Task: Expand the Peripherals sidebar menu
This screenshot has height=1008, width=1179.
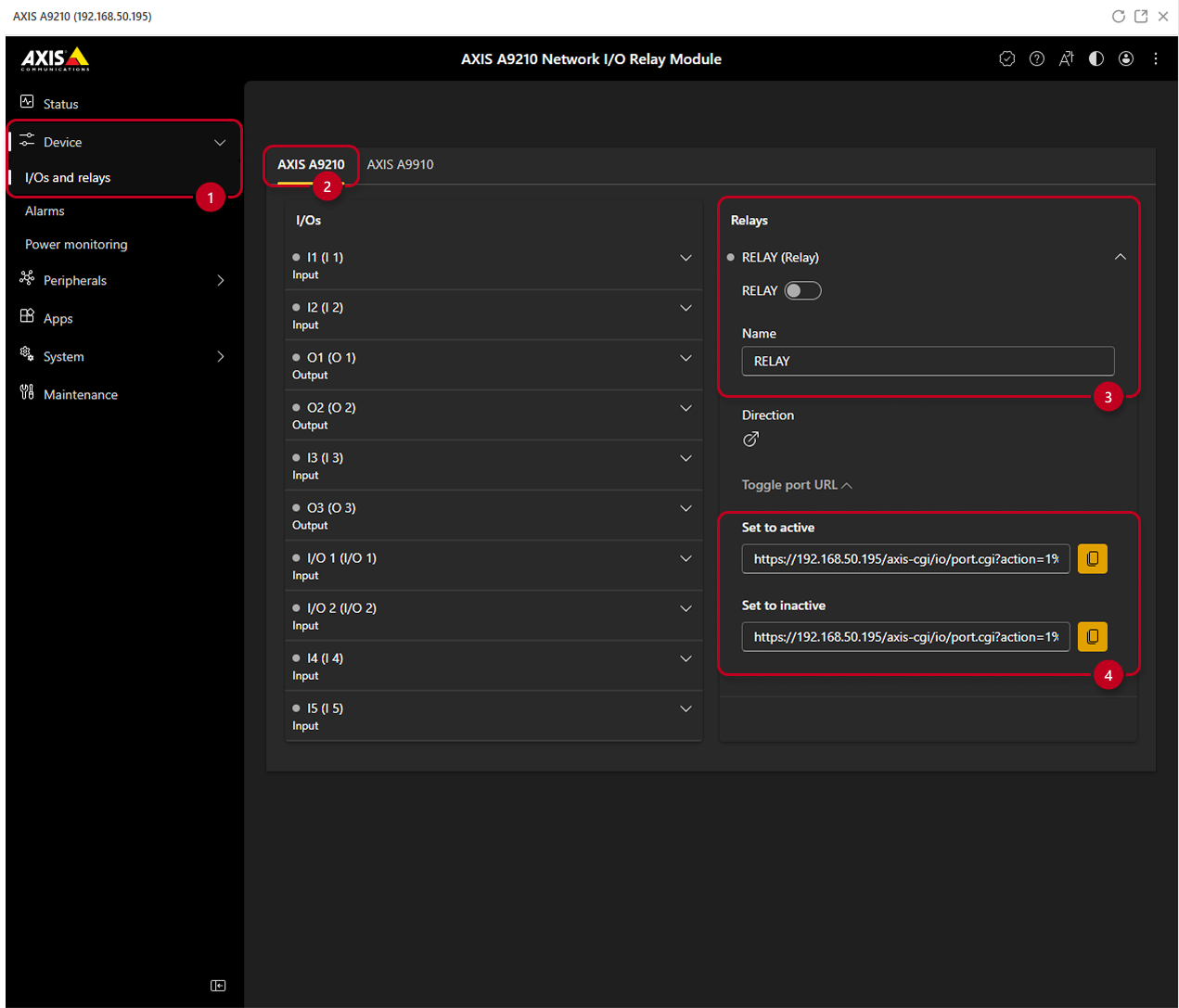Action: 123,281
